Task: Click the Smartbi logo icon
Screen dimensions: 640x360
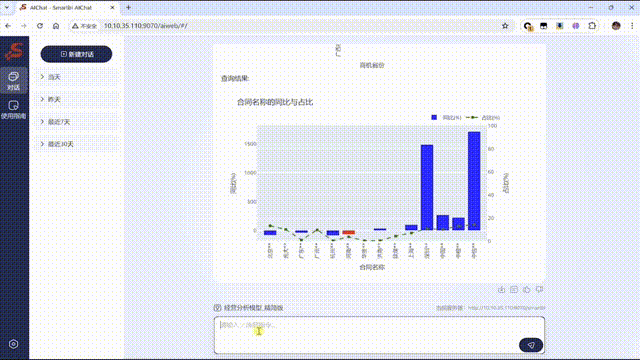Action: click(x=14, y=52)
